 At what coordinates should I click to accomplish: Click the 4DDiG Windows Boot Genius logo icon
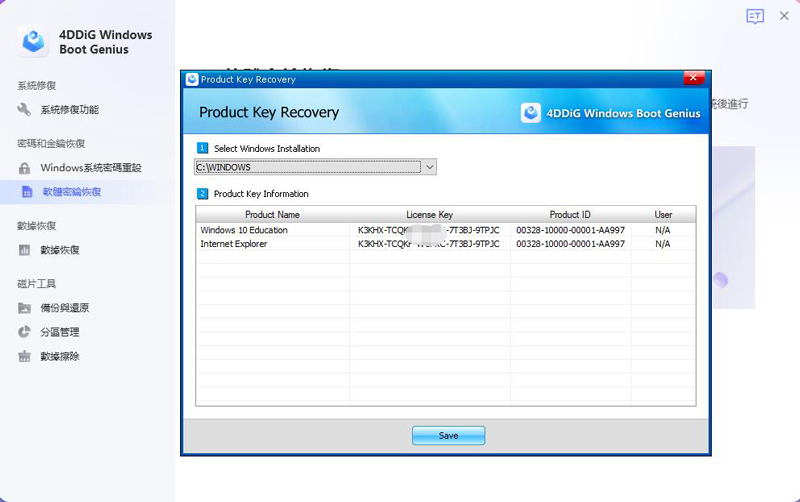coord(33,41)
